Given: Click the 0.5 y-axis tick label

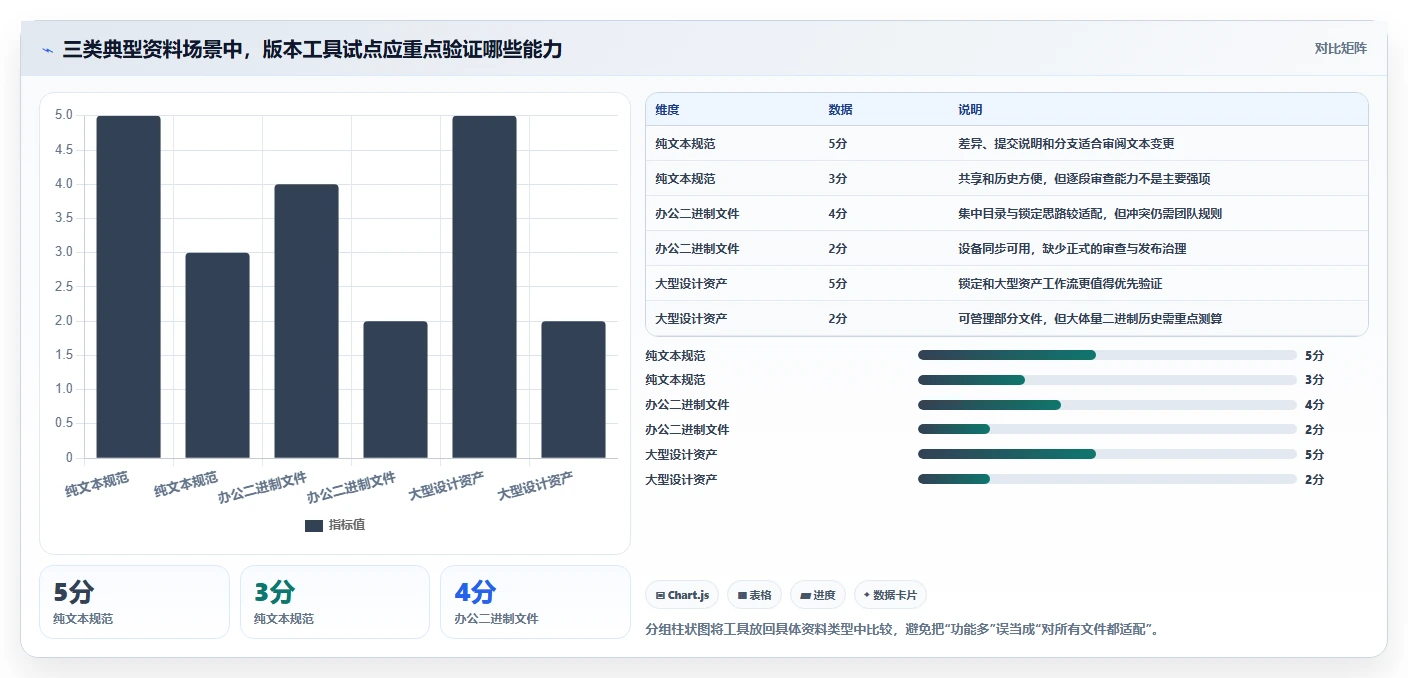Looking at the screenshot, I should (x=64, y=423).
